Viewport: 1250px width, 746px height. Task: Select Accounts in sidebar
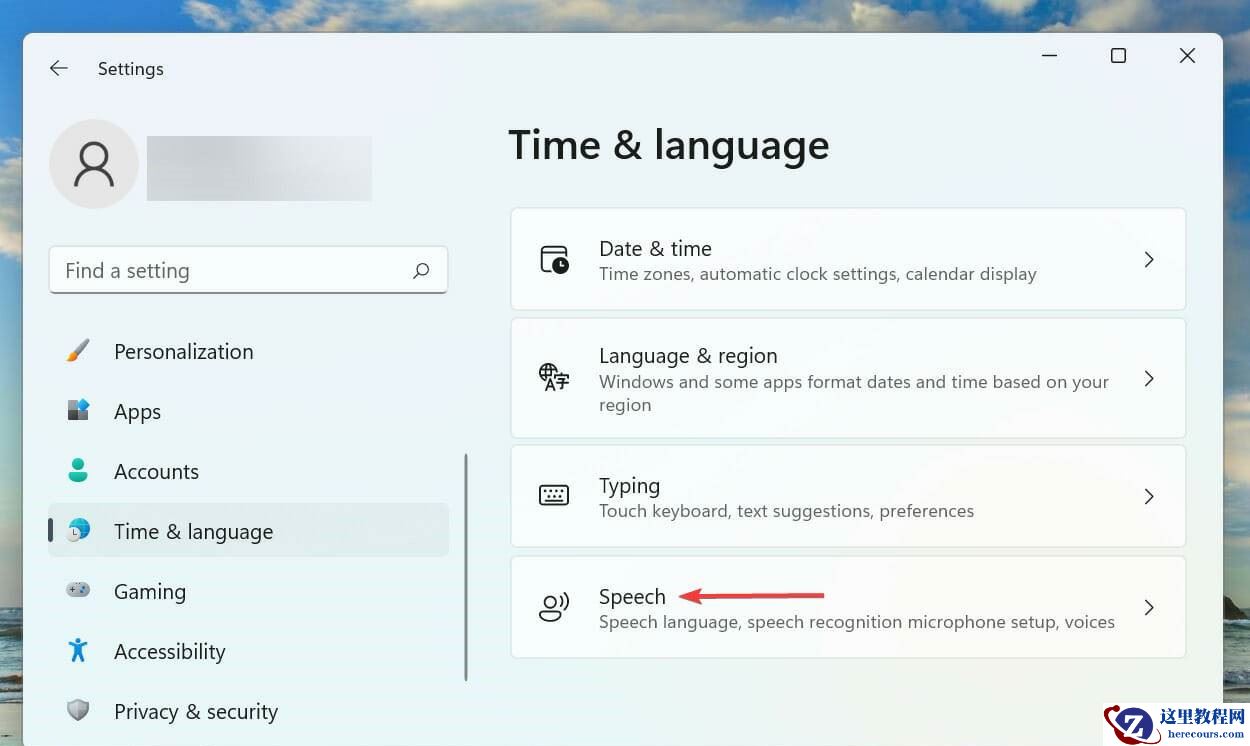248,471
